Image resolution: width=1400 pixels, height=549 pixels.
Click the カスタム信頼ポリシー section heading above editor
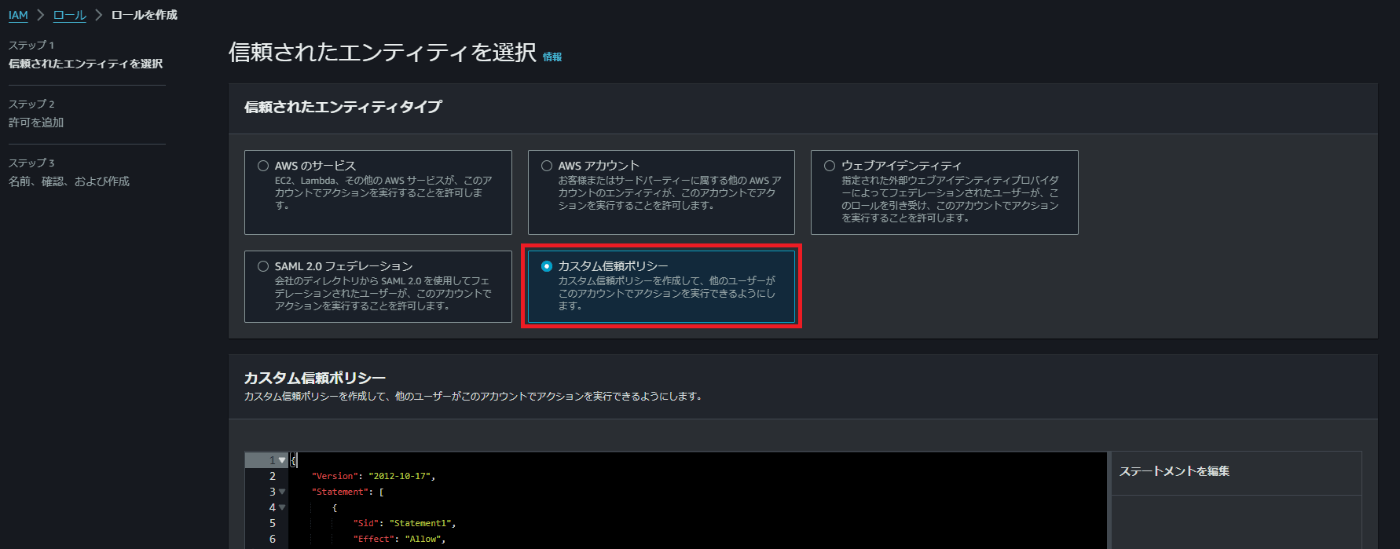click(315, 377)
